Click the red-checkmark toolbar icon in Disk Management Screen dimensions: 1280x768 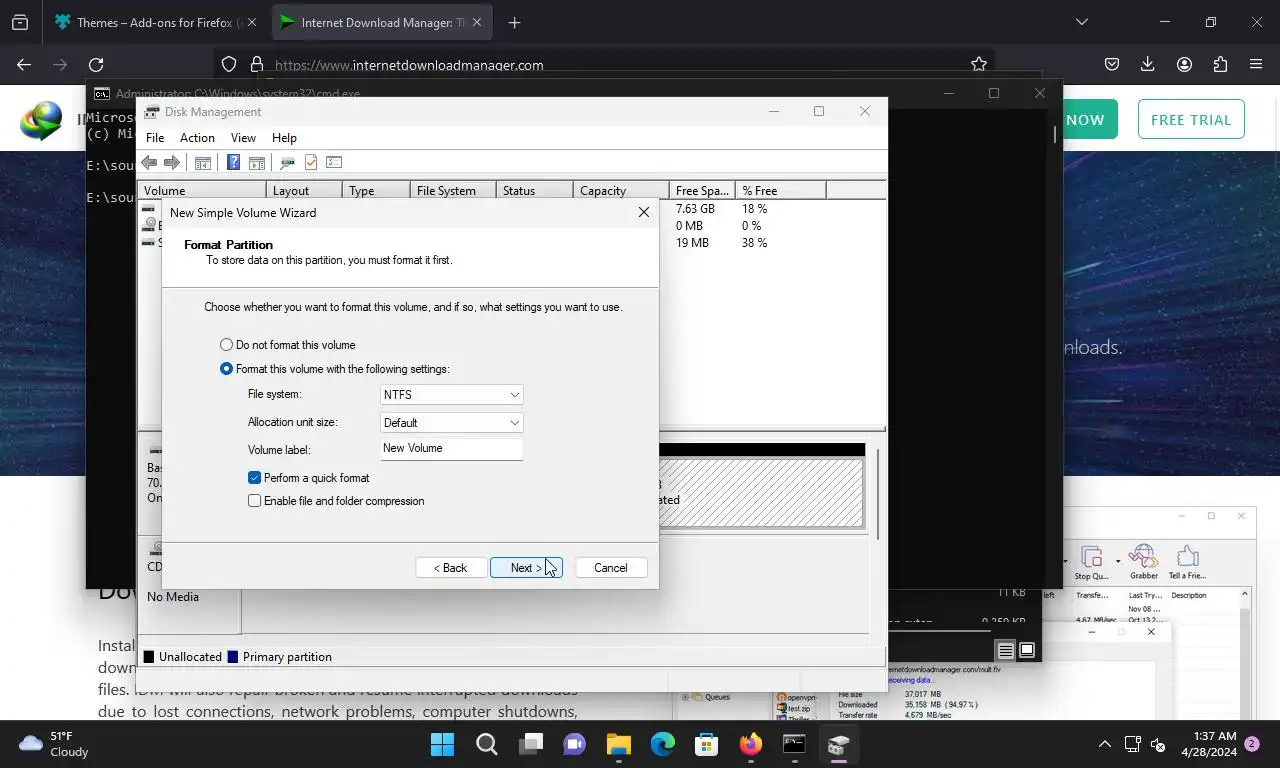coord(311,162)
